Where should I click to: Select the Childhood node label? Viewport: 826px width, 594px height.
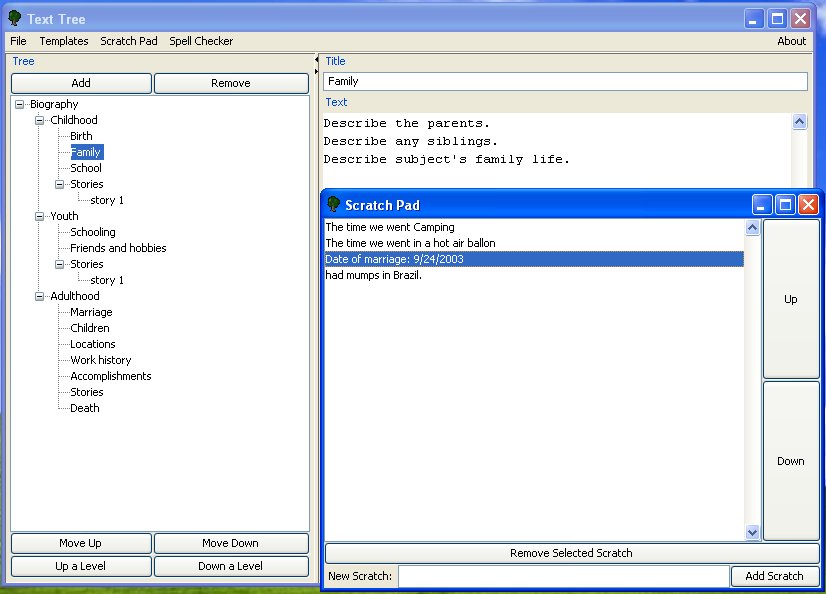[x=74, y=120]
